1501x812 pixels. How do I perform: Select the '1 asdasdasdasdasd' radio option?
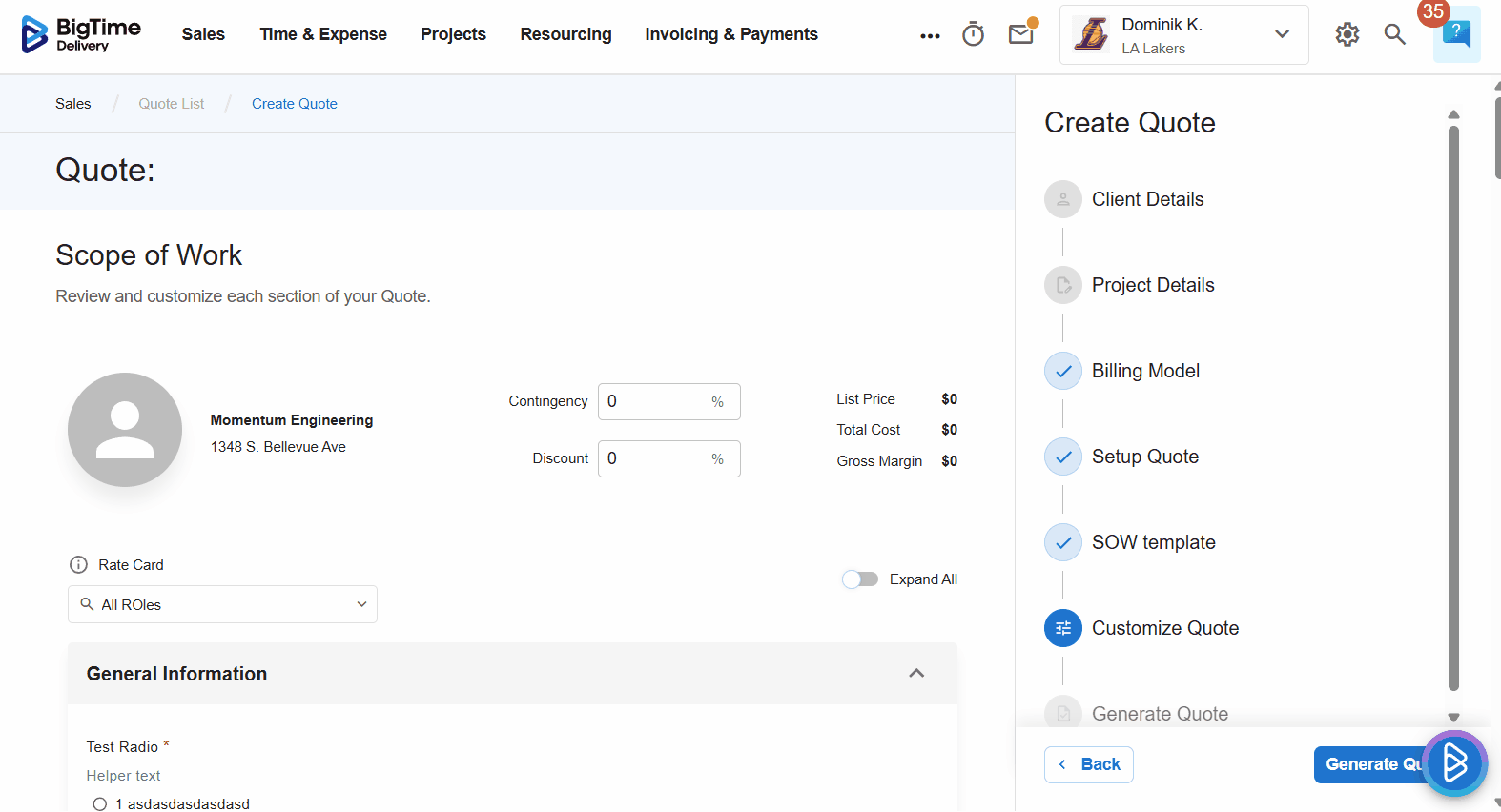(x=99, y=804)
